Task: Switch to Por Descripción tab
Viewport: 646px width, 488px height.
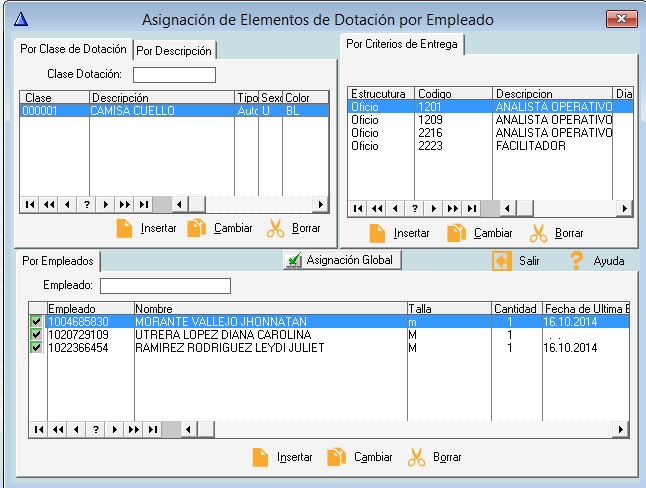Action: (x=174, y=50)
